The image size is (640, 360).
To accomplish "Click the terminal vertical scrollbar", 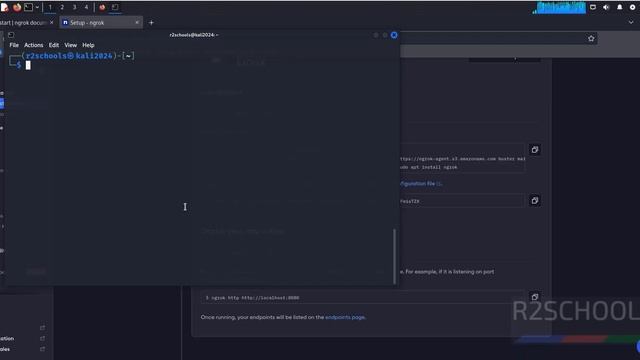I will (x=394, y=256).
